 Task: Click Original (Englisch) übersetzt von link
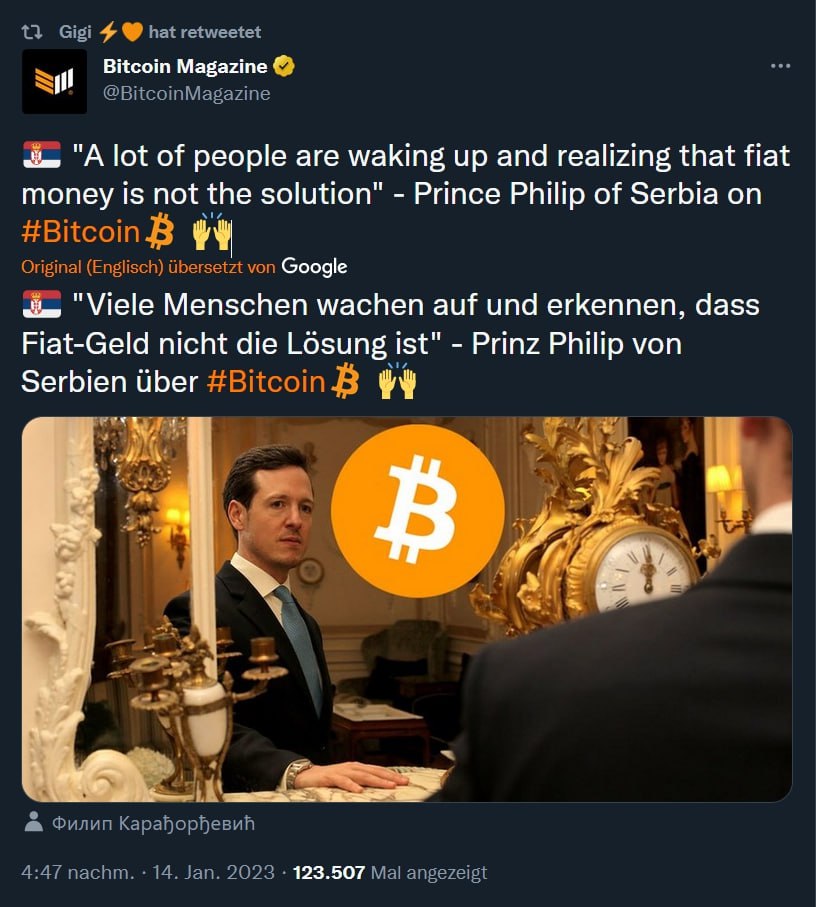148,267
